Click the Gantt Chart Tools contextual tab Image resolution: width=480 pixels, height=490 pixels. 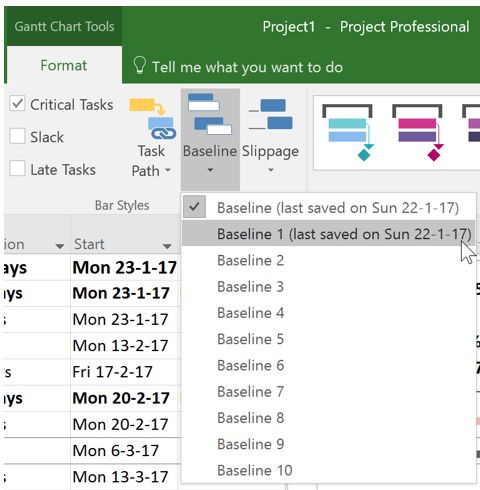tap(64, 26)
